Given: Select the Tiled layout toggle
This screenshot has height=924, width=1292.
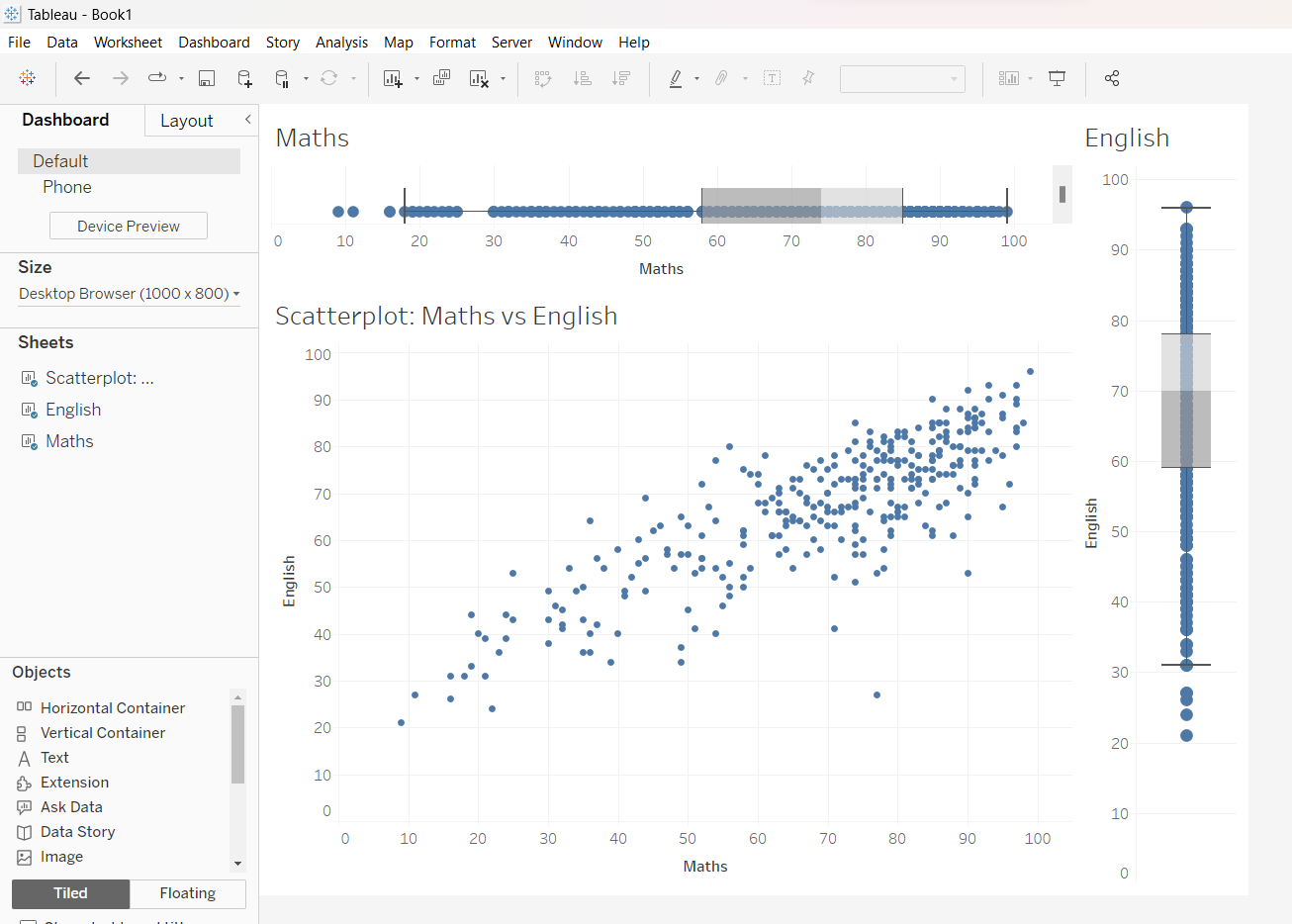Looking at the screenshot, I should pyautogui.click(x=70, y=893).
